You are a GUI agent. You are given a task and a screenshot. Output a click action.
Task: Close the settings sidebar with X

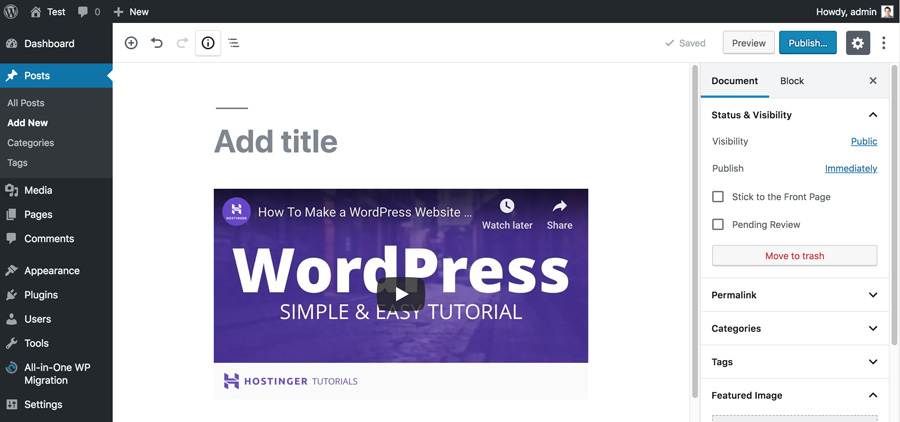(873, 81)
